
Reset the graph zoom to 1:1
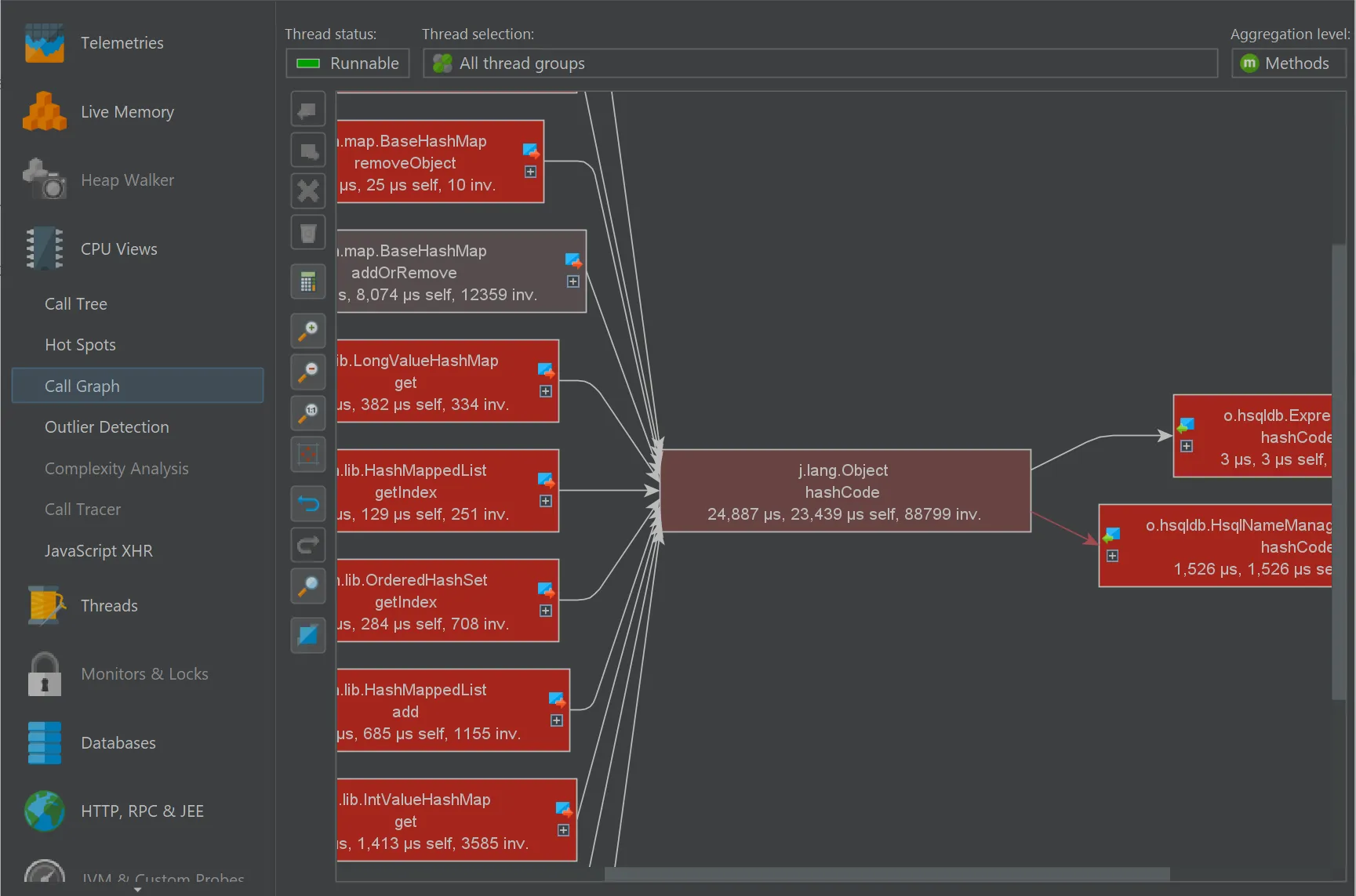(307, 413)
